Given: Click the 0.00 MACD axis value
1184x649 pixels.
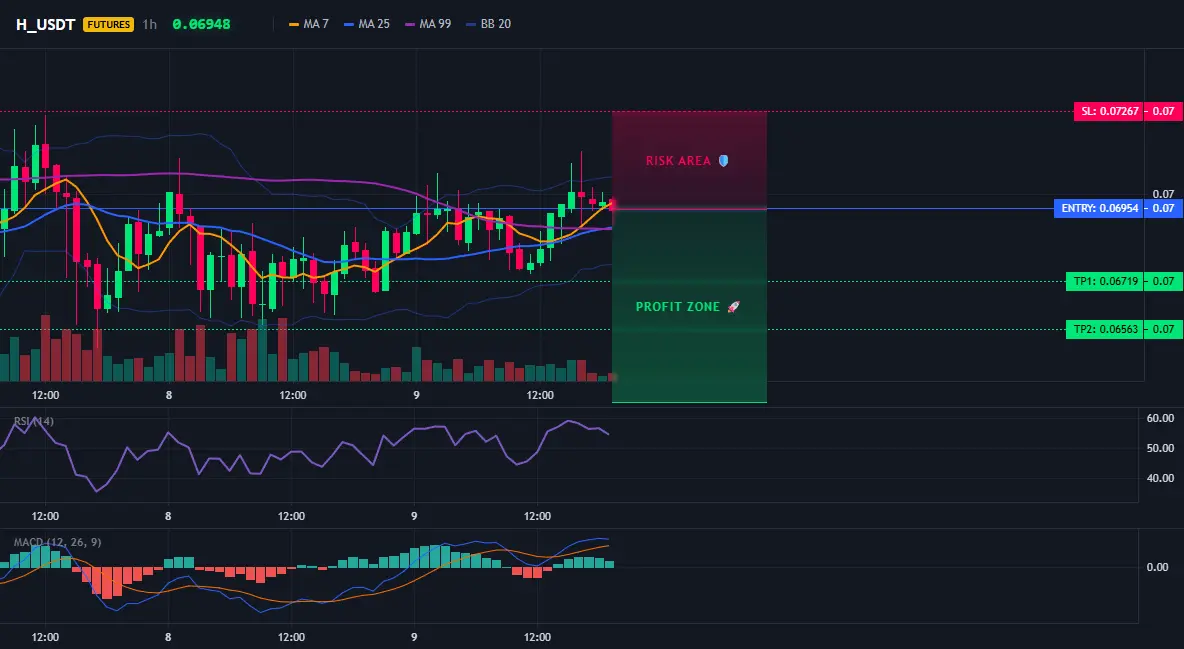Looking at the screenshot, I should coord(1158,567).
